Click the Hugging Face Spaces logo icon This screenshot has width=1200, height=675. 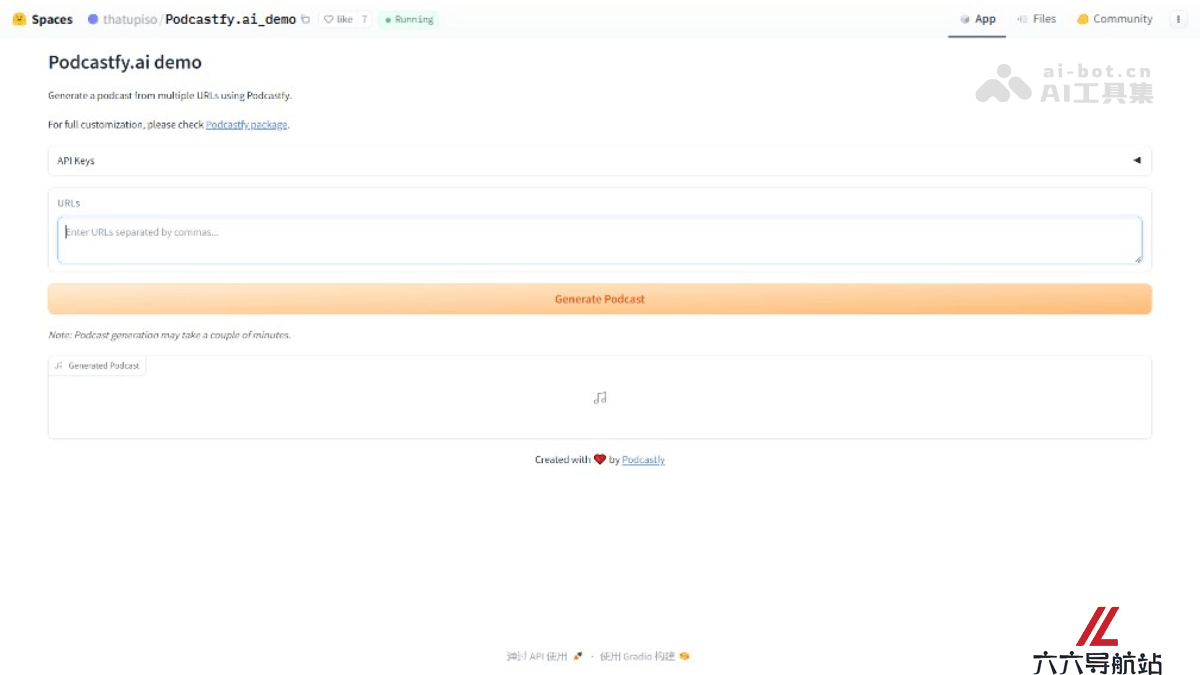[19, 19]
